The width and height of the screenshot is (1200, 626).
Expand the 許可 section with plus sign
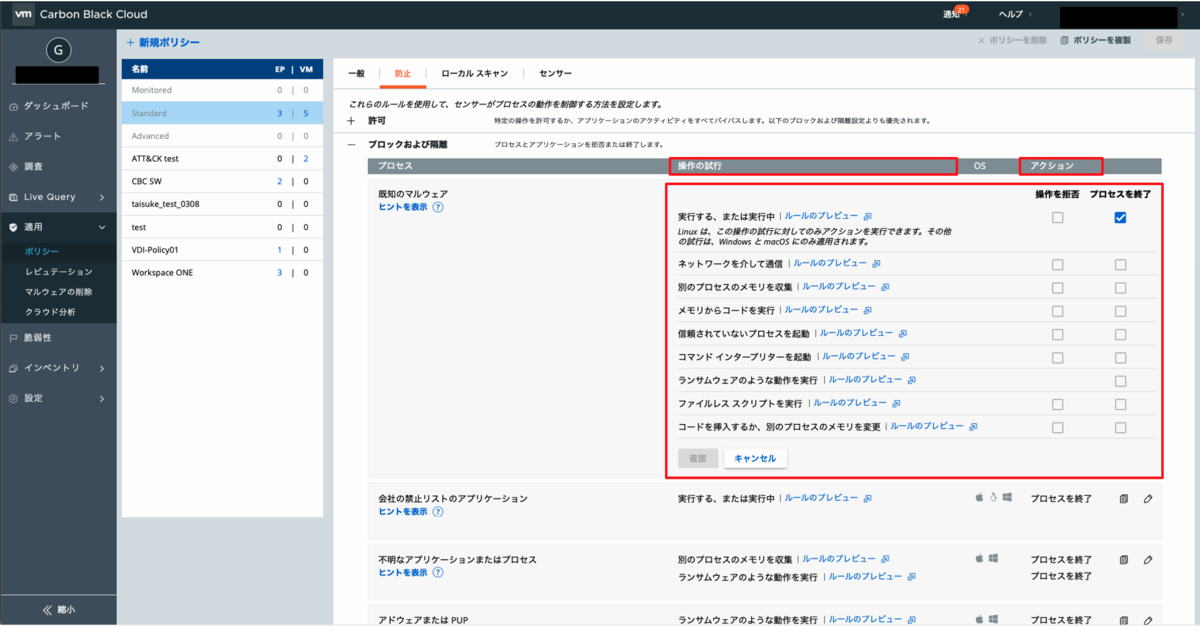point(351,120)
